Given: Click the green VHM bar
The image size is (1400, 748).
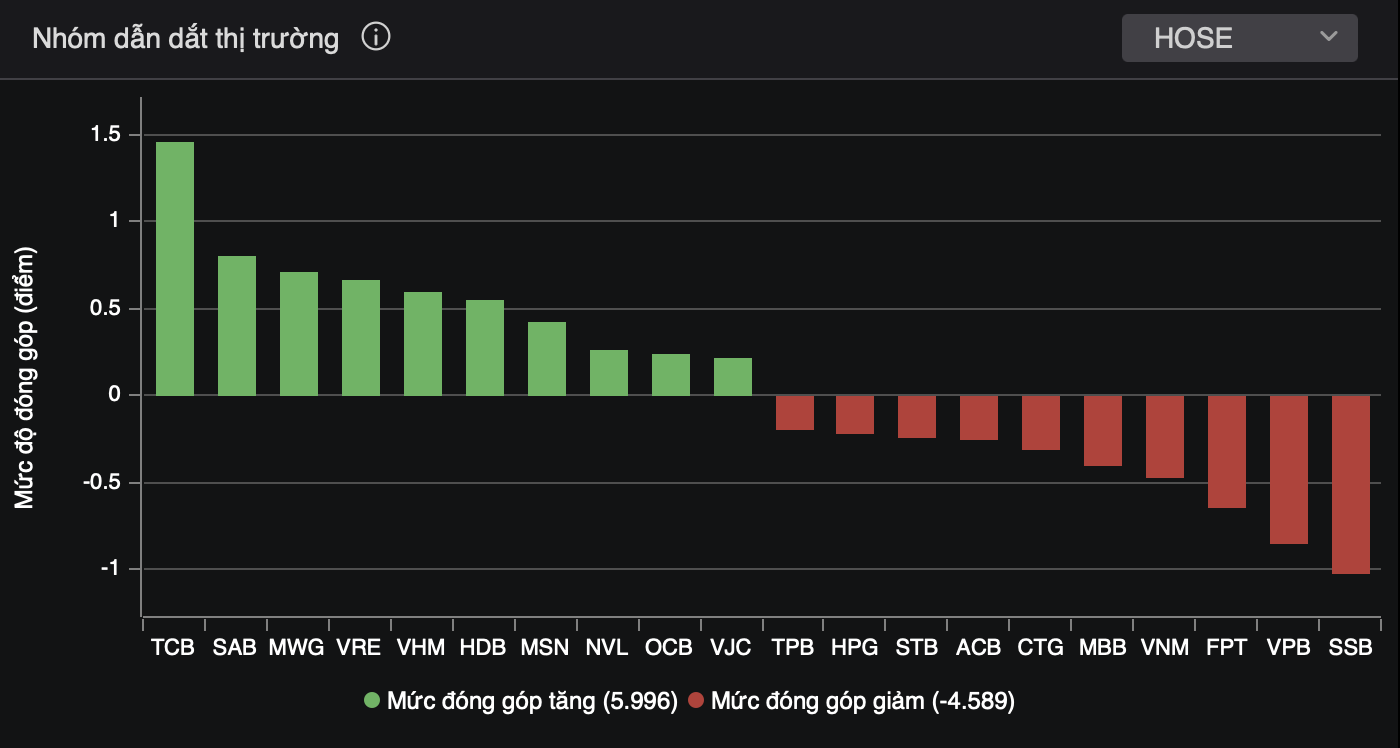Looking at the screenshot, I should tap(423, 344).
